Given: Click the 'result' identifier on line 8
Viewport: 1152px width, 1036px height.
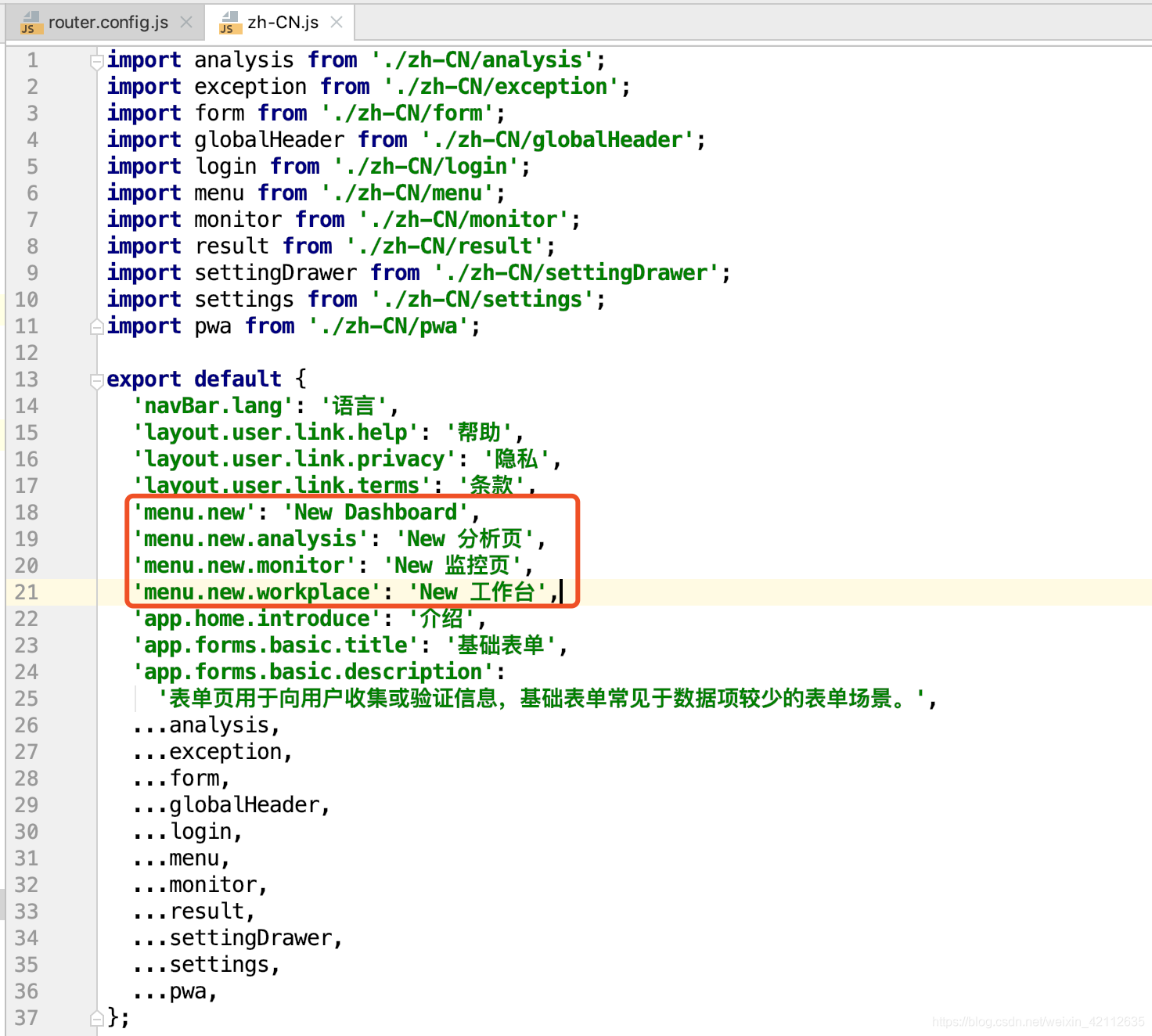Looking at the screenshot, I should pyautogui.click(x=232, y=246).
